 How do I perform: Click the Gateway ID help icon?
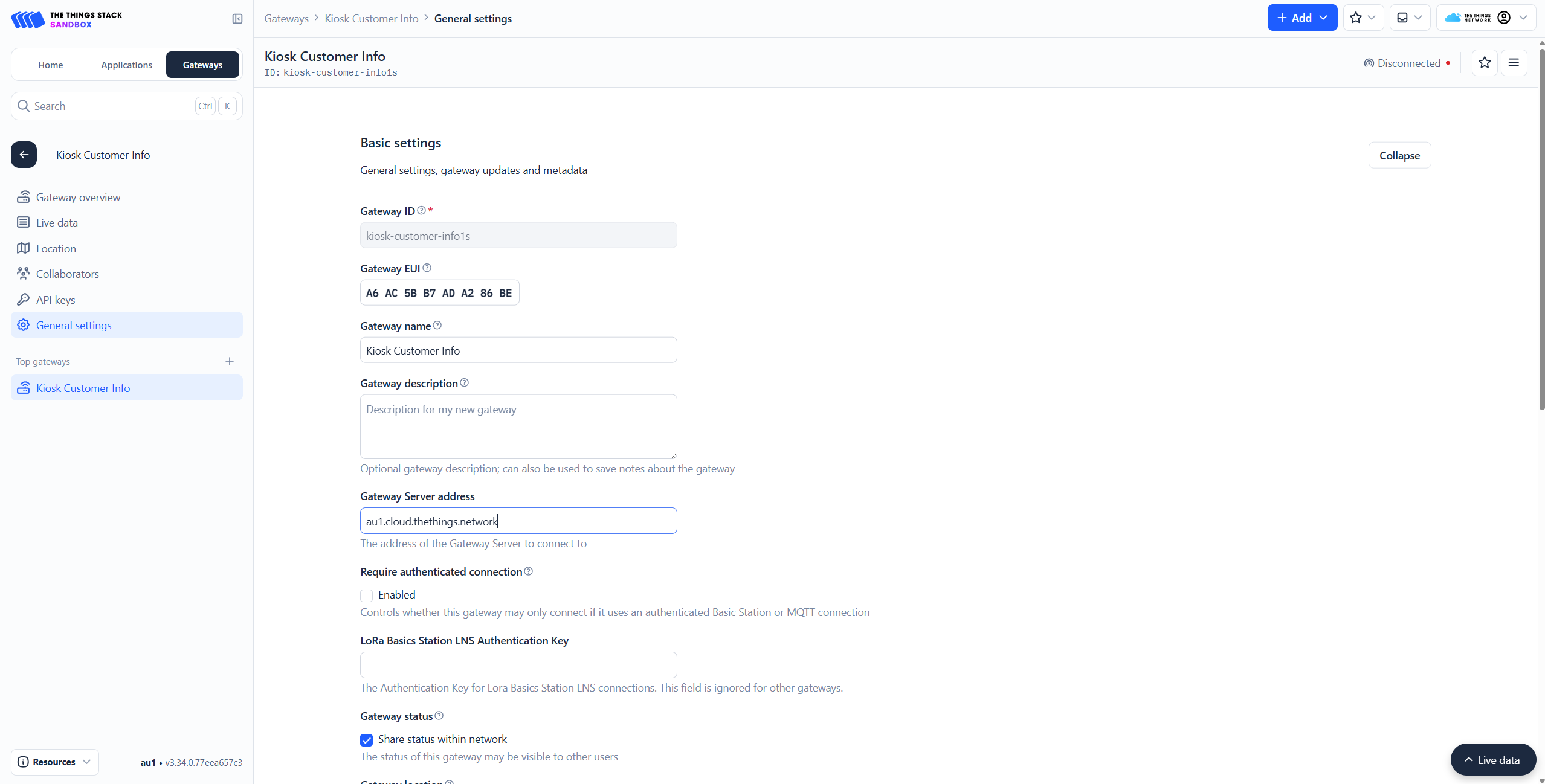(x=421, y=211)
